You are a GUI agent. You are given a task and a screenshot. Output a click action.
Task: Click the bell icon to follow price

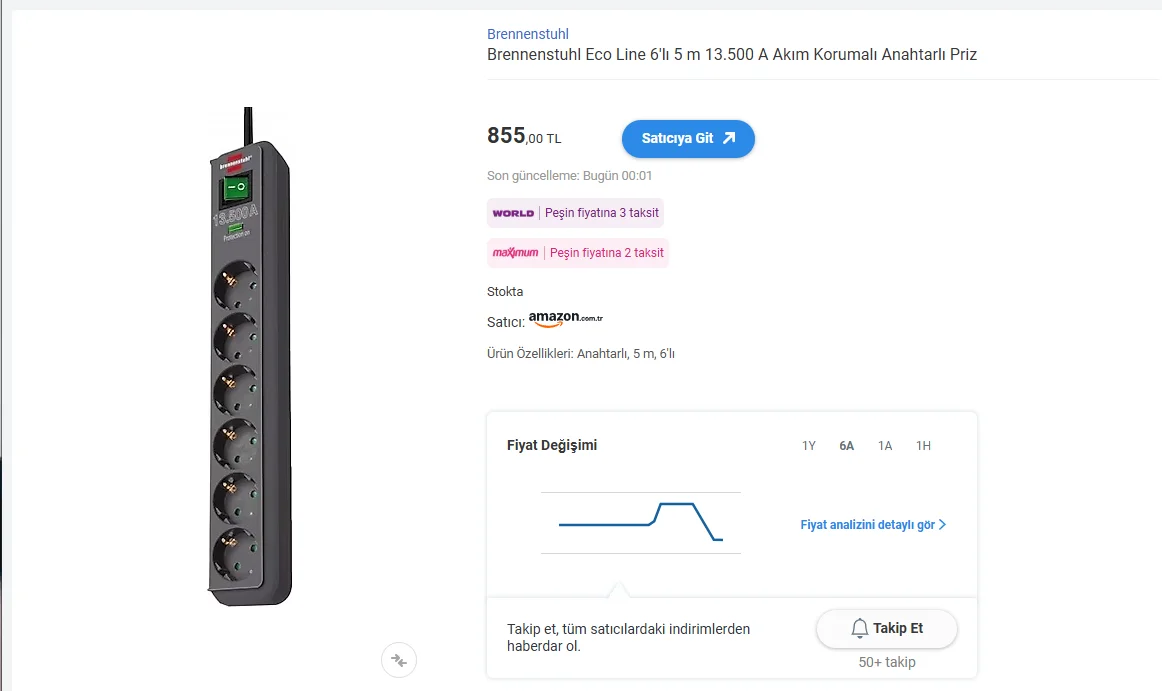859,628
